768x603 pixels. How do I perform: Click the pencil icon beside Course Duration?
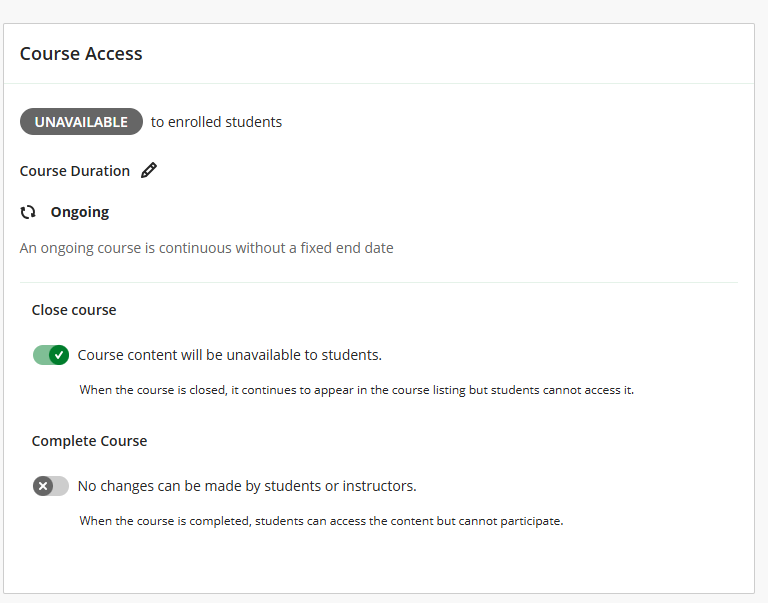[x=149, y=170]
